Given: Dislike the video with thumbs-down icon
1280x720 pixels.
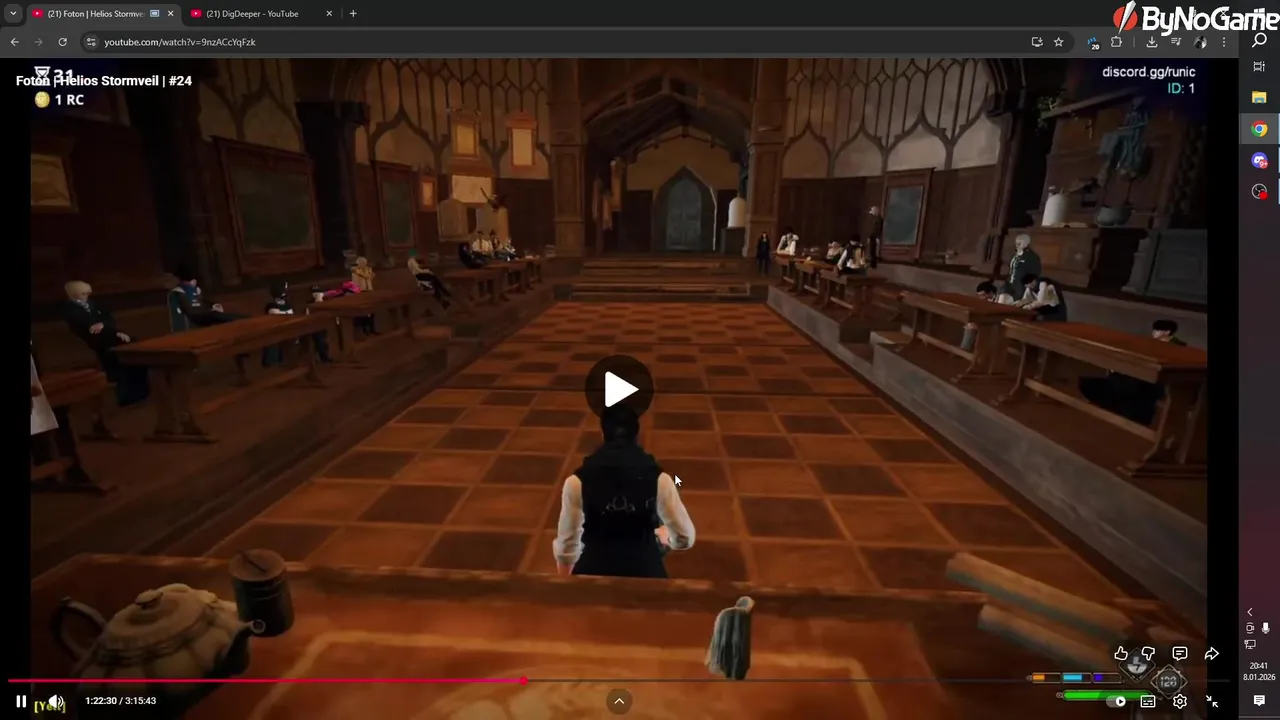Looking at the screenshot, I should (x=1149, y=654).
